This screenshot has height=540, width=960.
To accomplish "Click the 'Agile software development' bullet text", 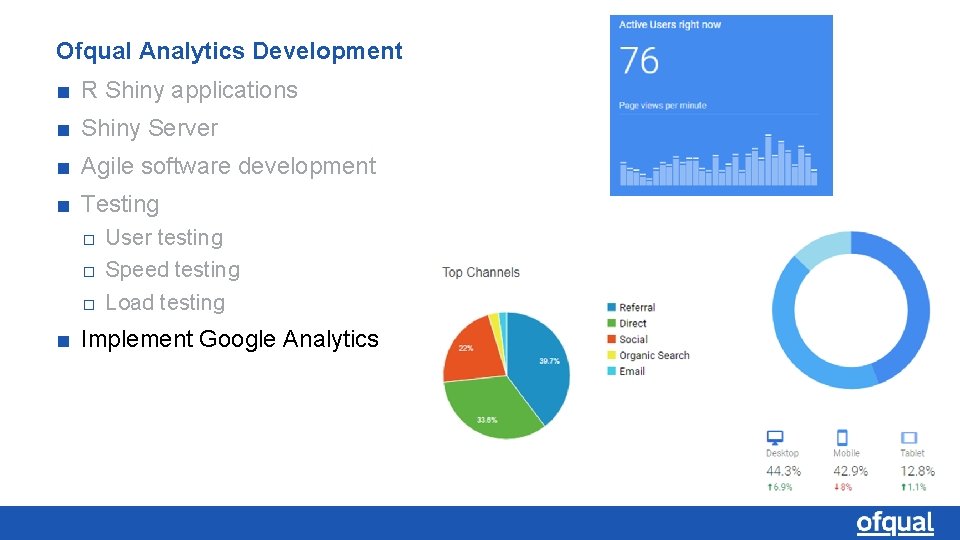I will coord(228,166).
